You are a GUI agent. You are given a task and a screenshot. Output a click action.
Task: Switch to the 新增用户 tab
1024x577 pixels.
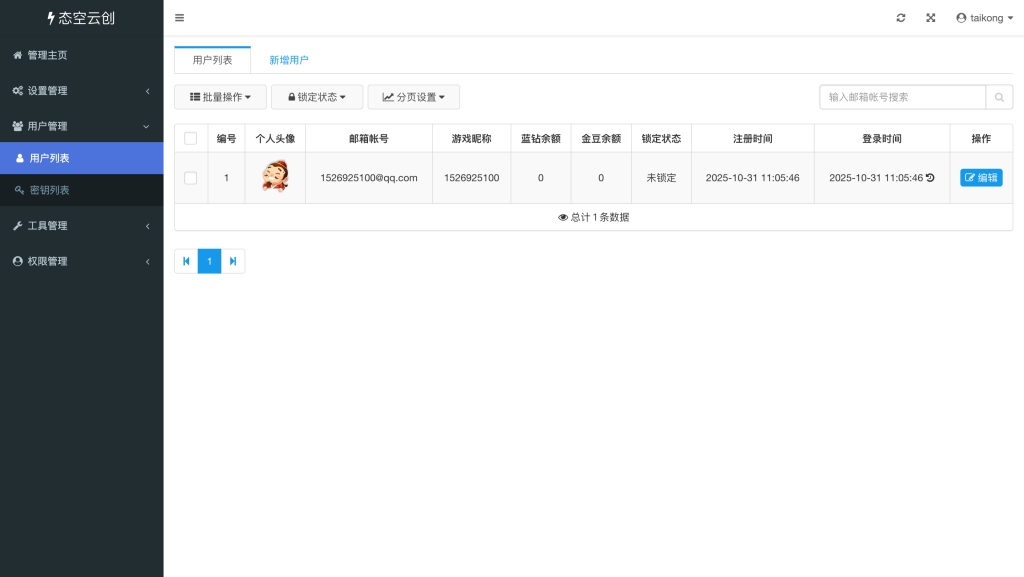coord(290,60)
